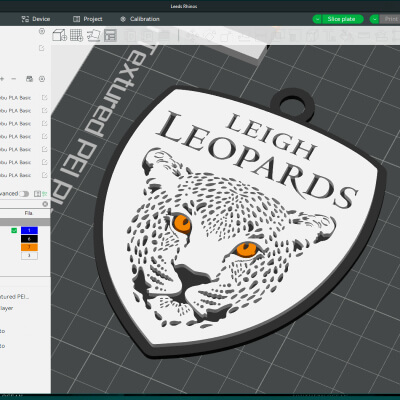Image resolution: width=400 pixels, height=400 pixels.
Task: Open the Device tab
Action: [35, 19]
